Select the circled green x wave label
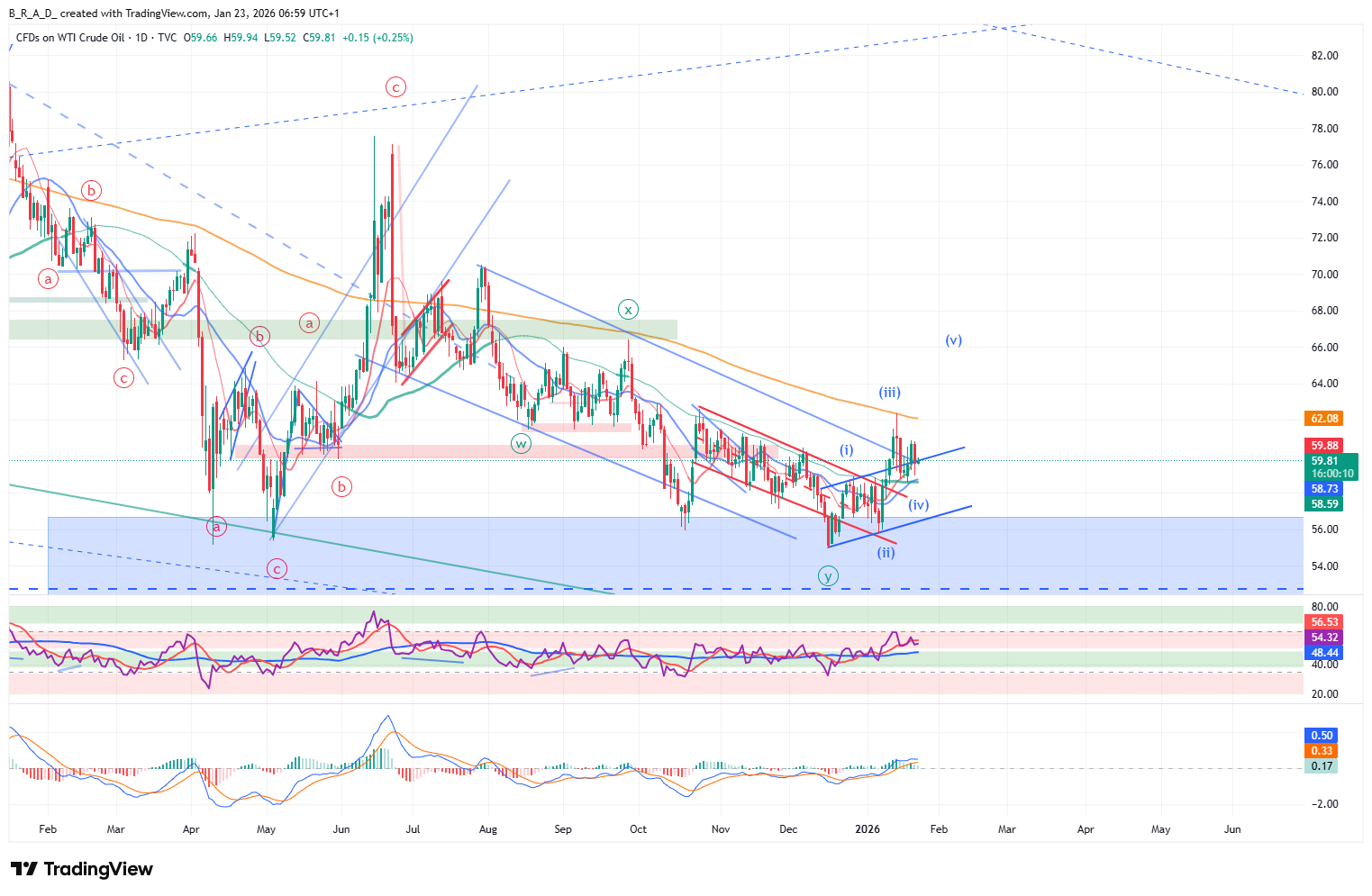 coord(628,310)
